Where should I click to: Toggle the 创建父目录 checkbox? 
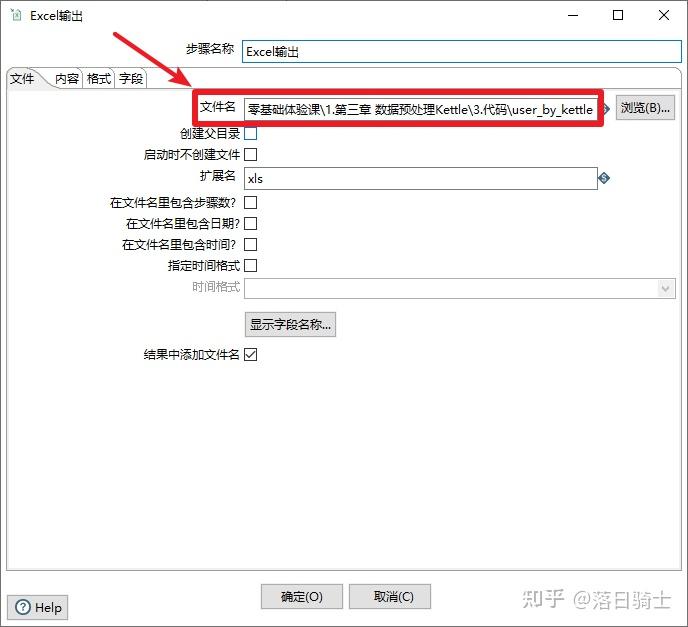point(251,133)
